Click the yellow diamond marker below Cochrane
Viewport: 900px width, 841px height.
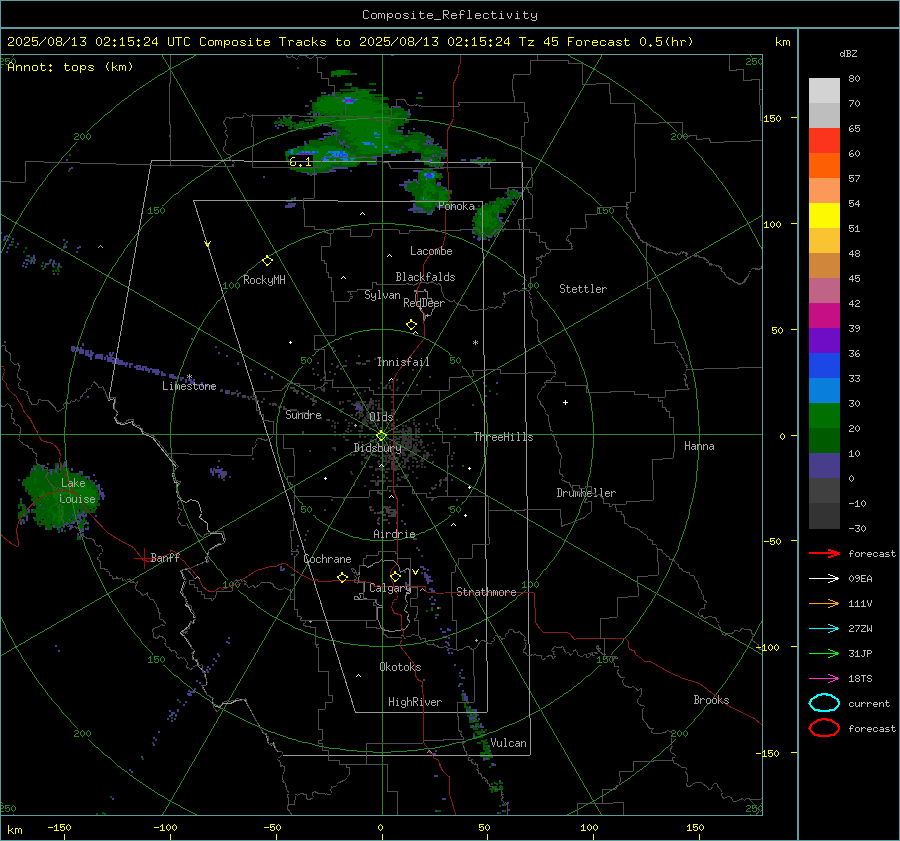click(342, 577)
